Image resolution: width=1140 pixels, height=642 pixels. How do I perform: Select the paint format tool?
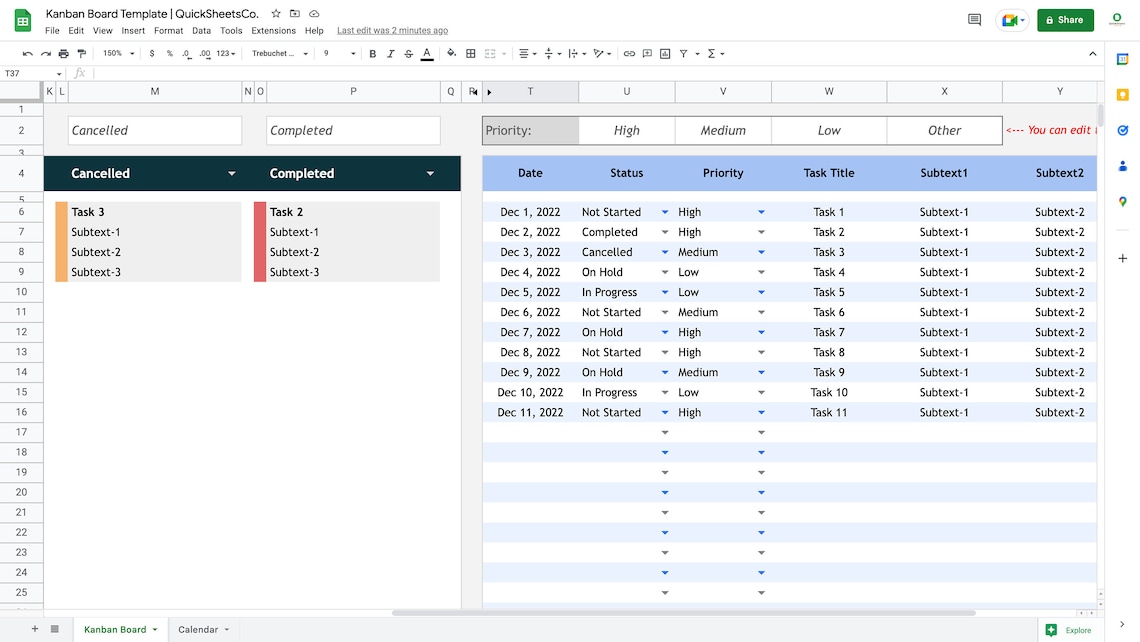(82, 54)
